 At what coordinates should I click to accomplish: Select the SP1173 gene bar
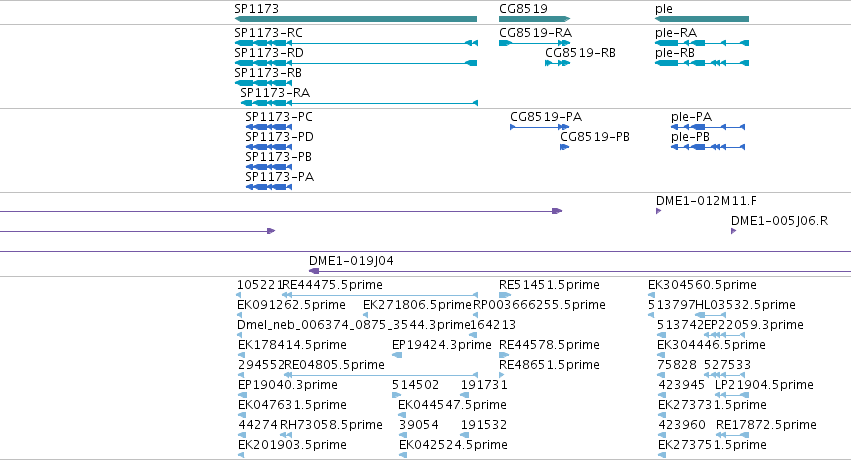[x=355, y=19]
